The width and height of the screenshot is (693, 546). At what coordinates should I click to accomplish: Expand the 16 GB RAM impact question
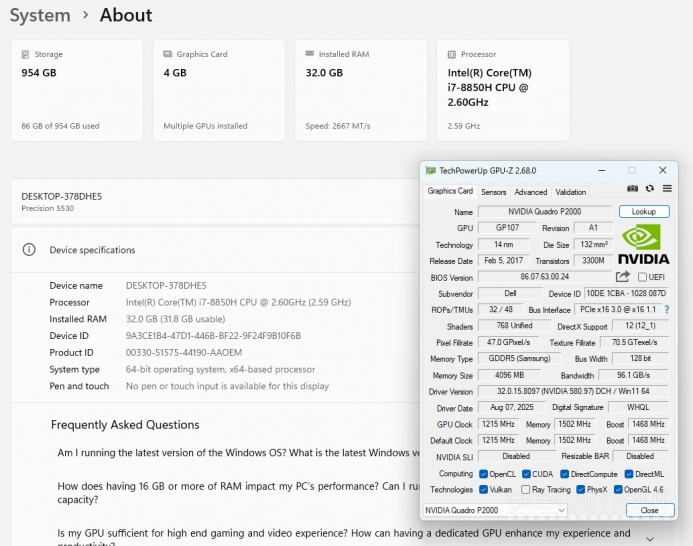(x=239, y=493)
